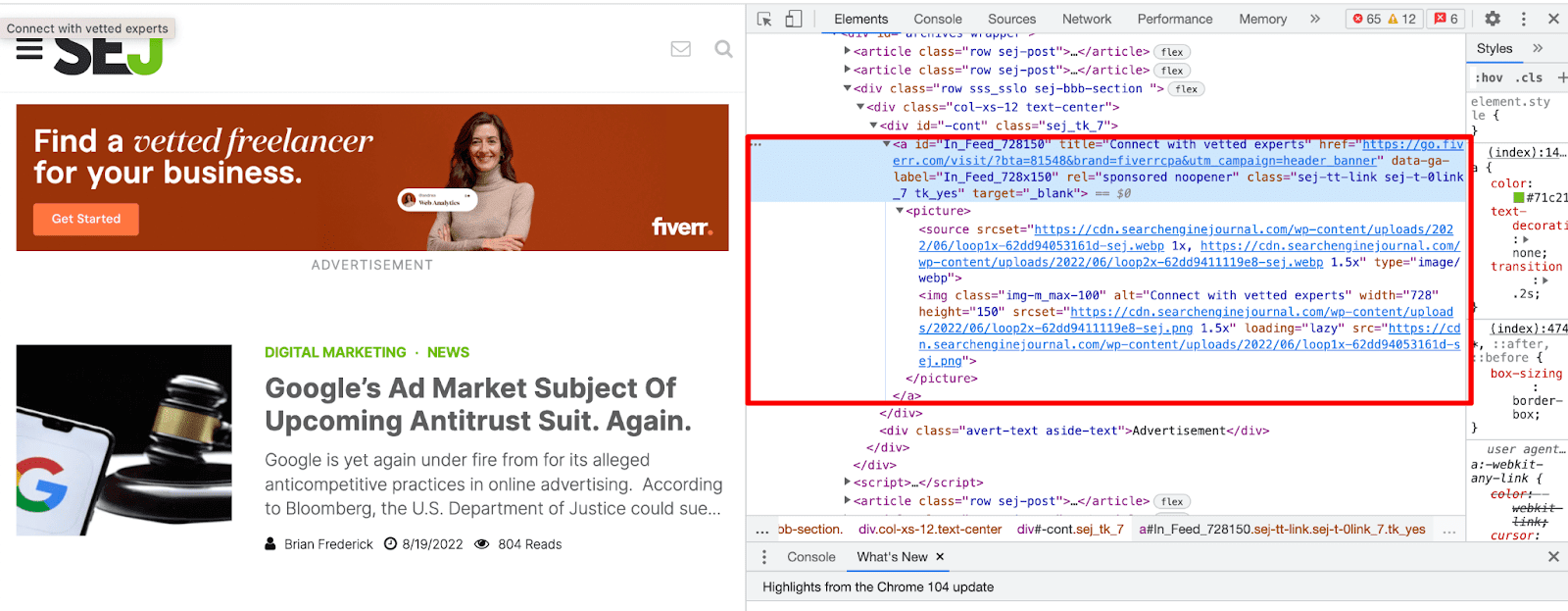Select the Styles pane tab
Image resolution: width=1568 pixels, height=611 pixels.
click(x=1494, y=48)
